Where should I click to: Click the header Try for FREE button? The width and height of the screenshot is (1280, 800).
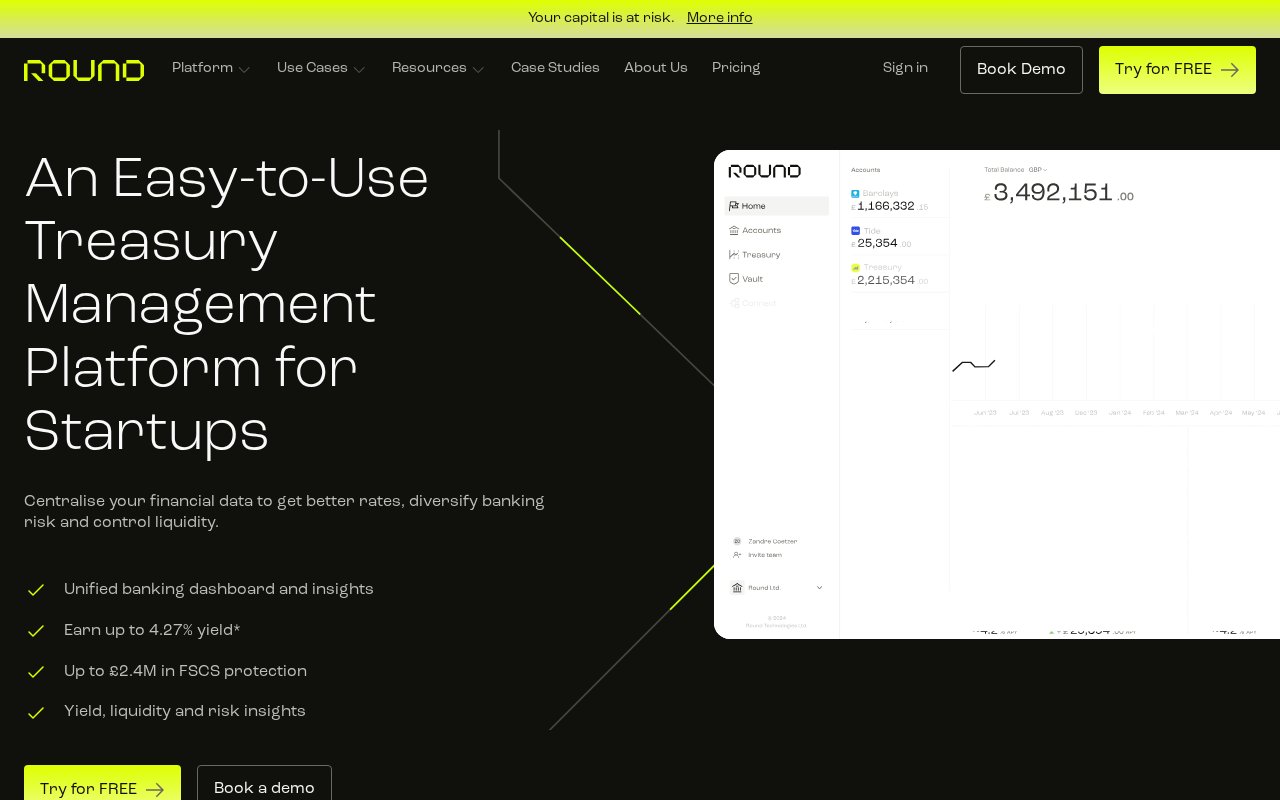pyautogui.click(x=1177, y=70)
